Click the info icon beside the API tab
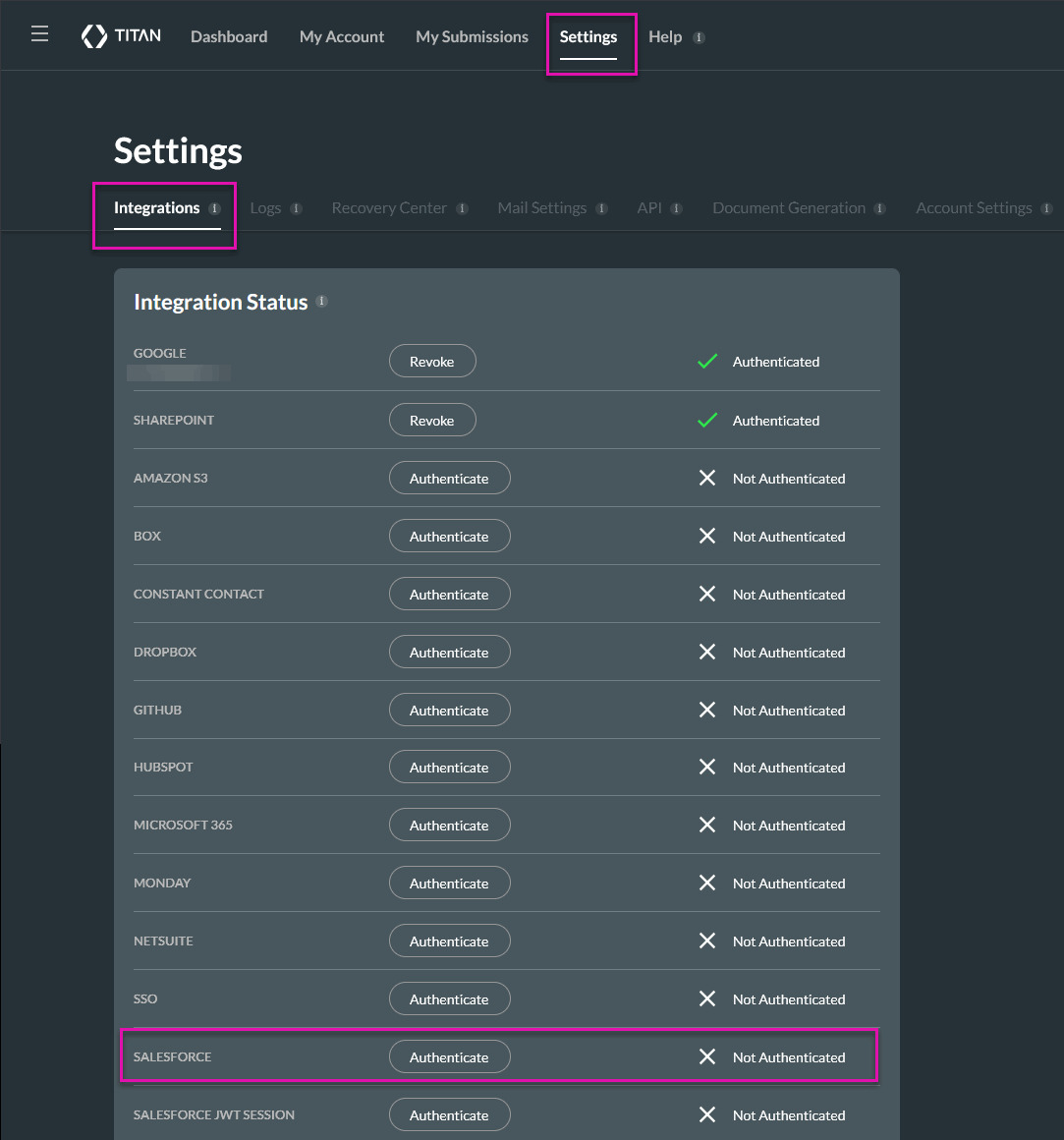 [676, 208]
